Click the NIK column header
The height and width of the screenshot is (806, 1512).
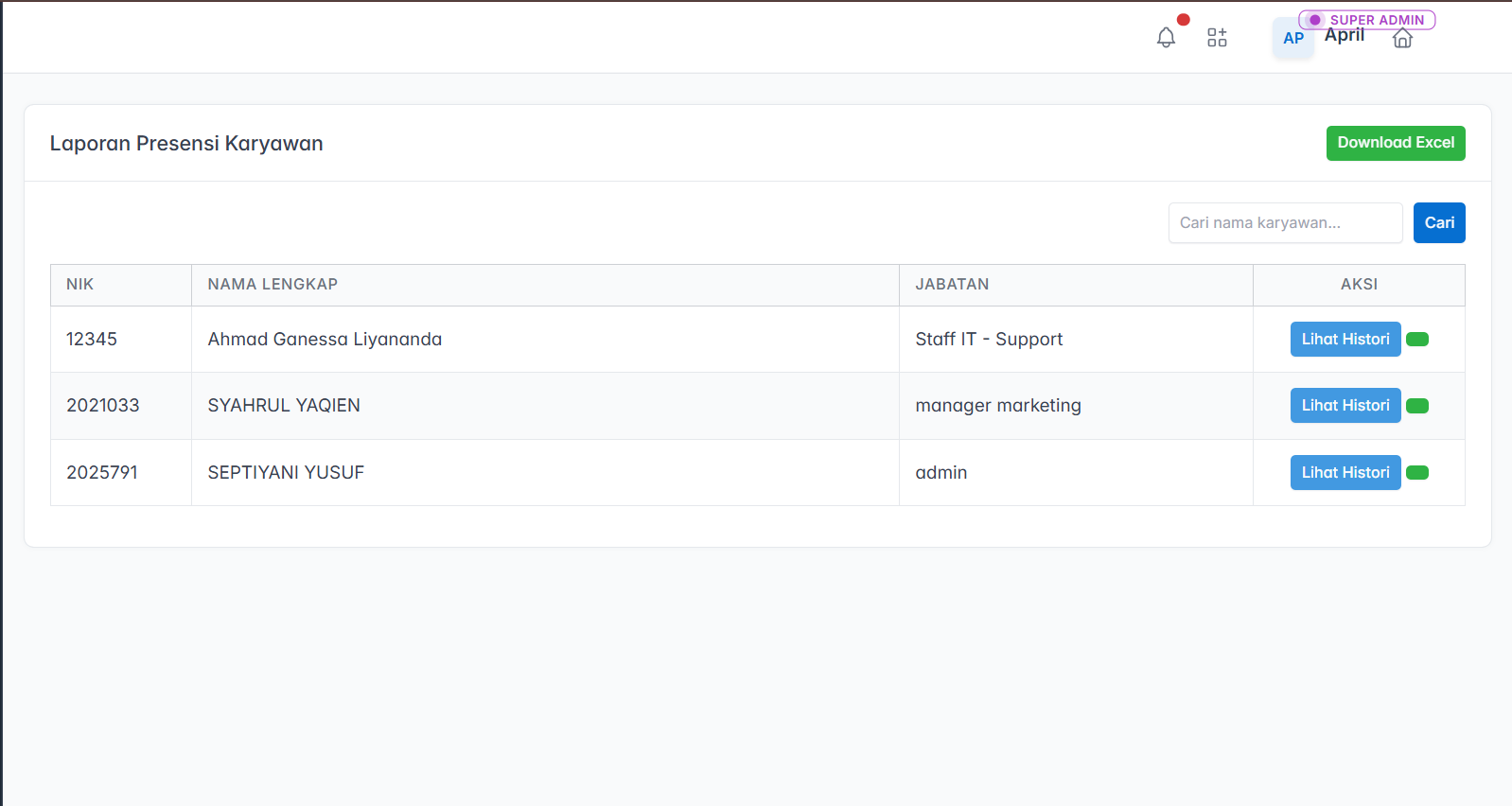pyautogui.click(x=80, y=285)
